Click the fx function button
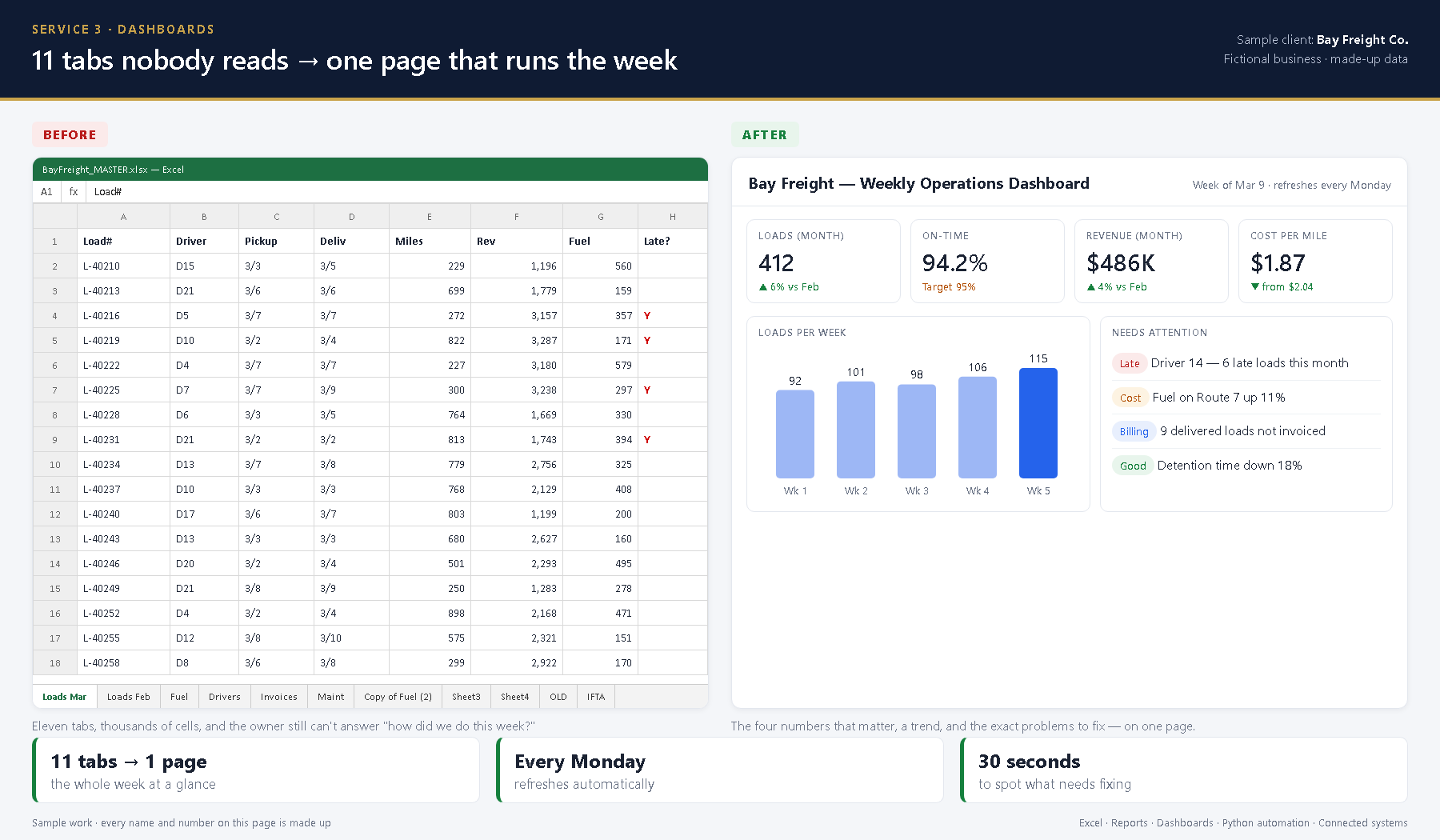Screen dimensions: 1440x840 [x=74, y=192]
